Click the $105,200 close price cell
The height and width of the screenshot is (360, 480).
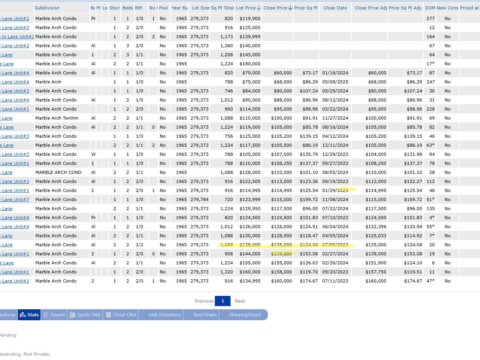[x=282, y=136]
